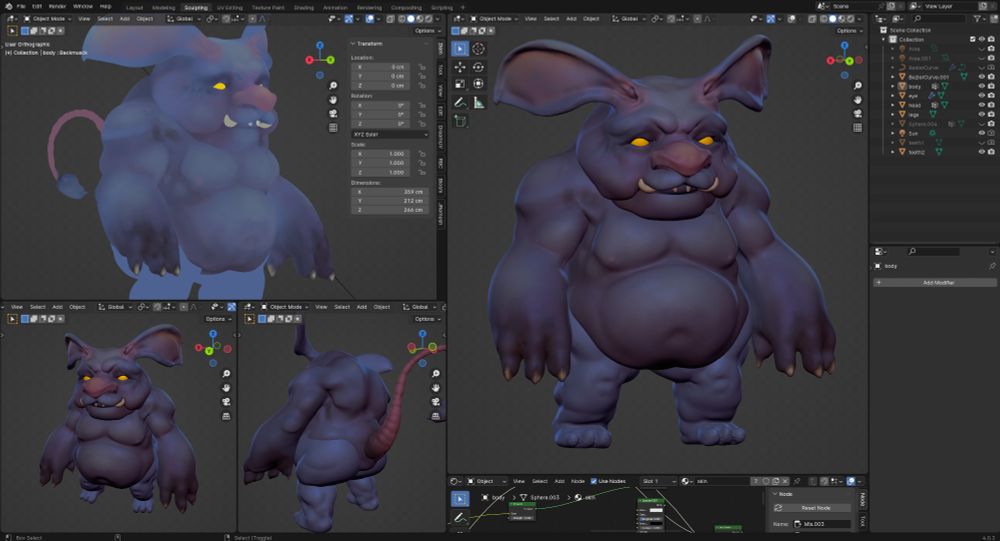Click zoom magnifier in bottom-left viewport
Image resolution: width=1000 pixels, height=541 pixels.
226,374
